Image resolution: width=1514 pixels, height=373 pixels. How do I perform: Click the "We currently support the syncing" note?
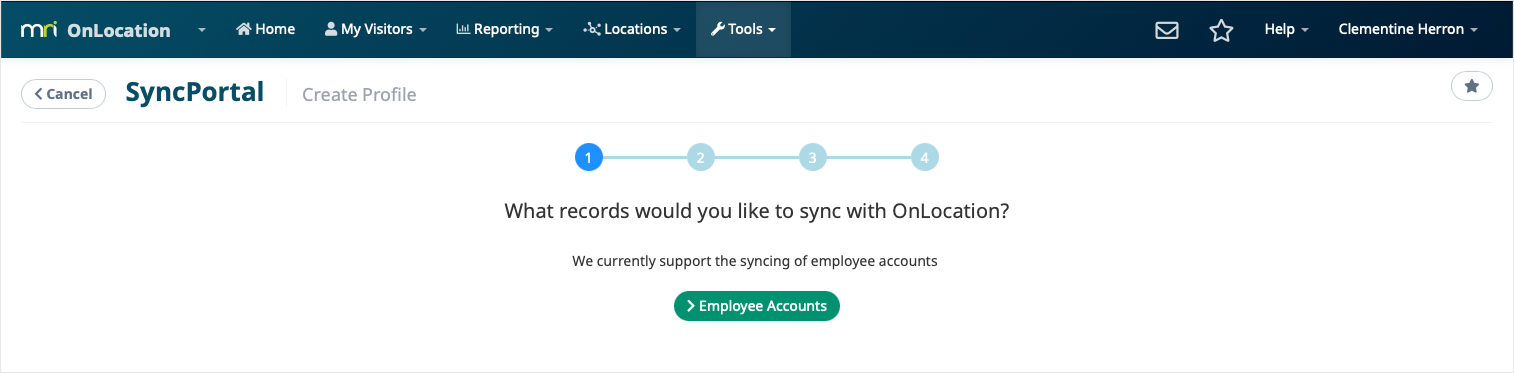pos(755,261)
